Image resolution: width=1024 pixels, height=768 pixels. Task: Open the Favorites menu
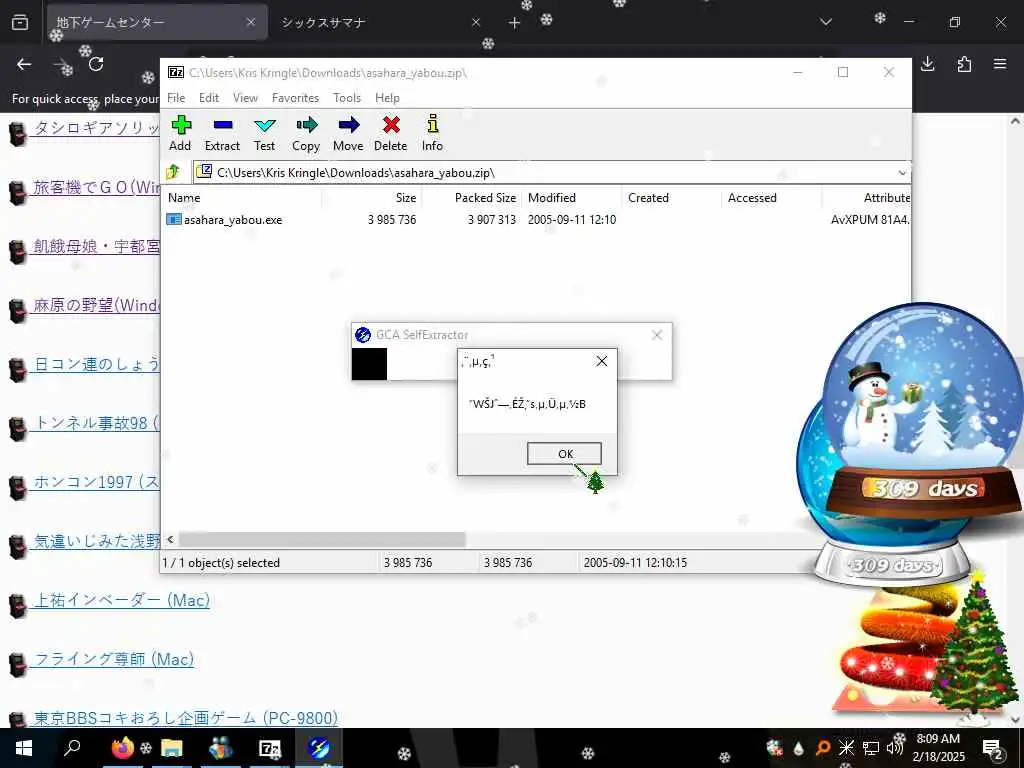coord(295,98)
